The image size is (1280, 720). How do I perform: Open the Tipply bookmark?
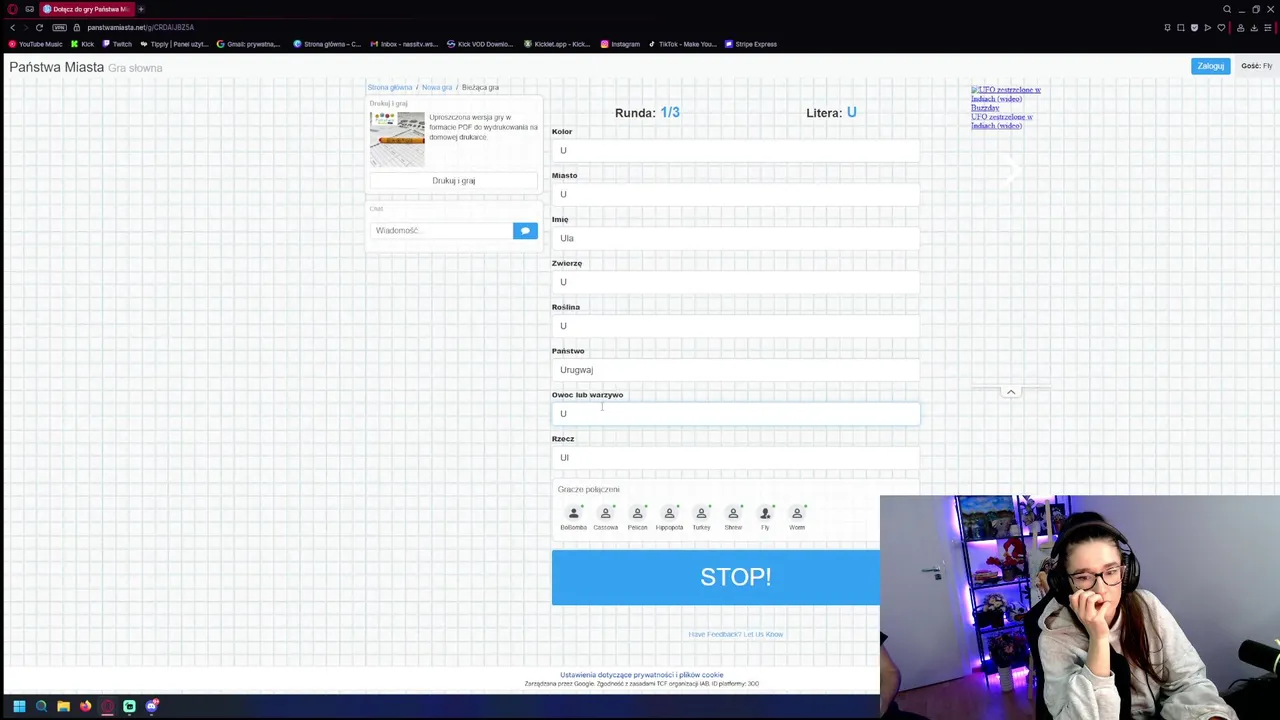[x=174, y=44]
